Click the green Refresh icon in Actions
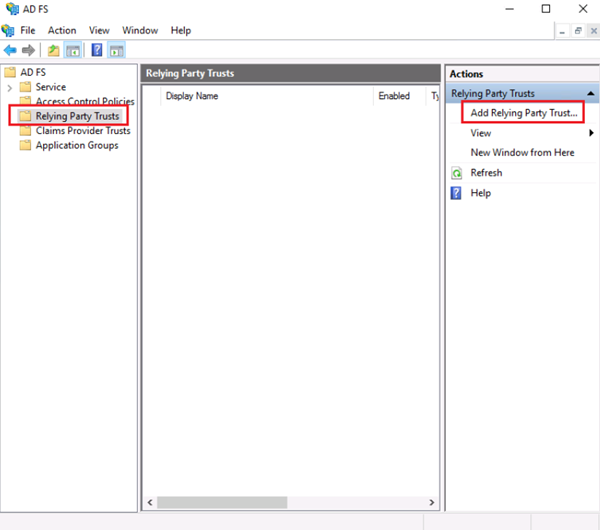600x530 pixels. (x=457, y=173)
